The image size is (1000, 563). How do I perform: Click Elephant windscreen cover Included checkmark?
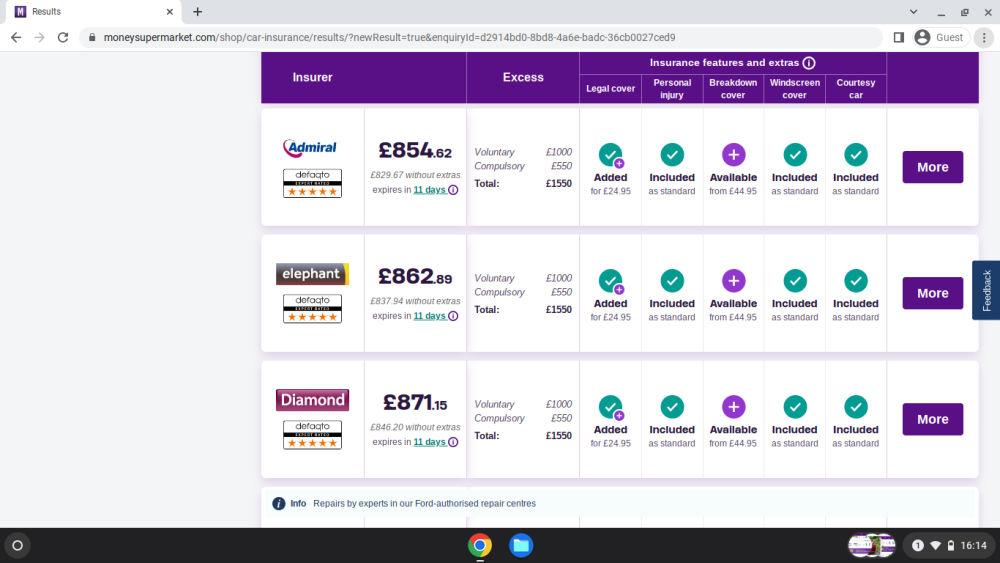(x=795, y=281)
